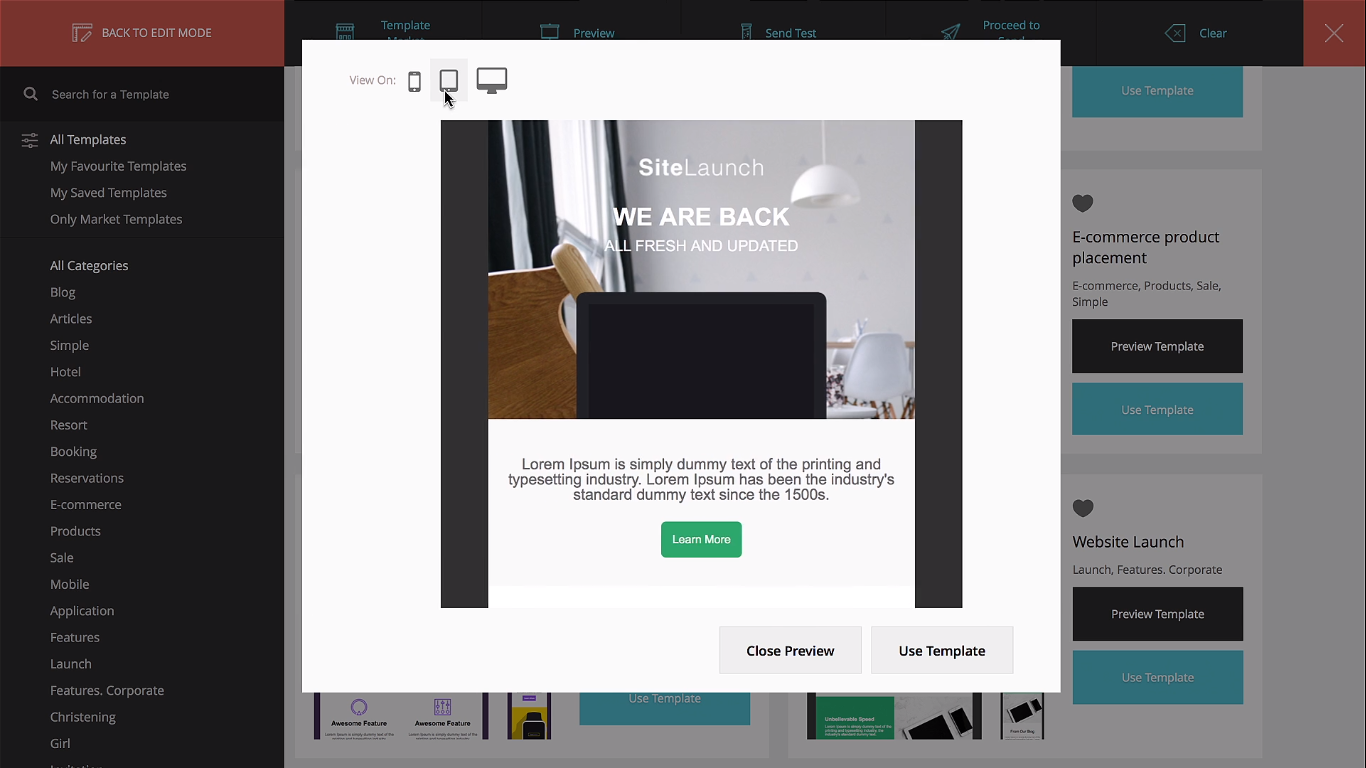Click the SiteLaunch logo in email preview

tap(701, 168)
